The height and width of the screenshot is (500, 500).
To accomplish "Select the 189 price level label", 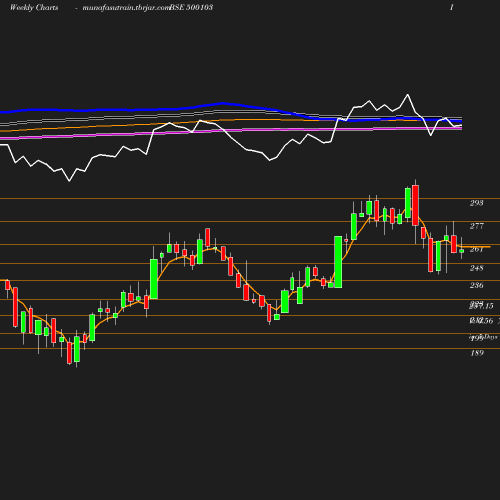I will 477,353.
